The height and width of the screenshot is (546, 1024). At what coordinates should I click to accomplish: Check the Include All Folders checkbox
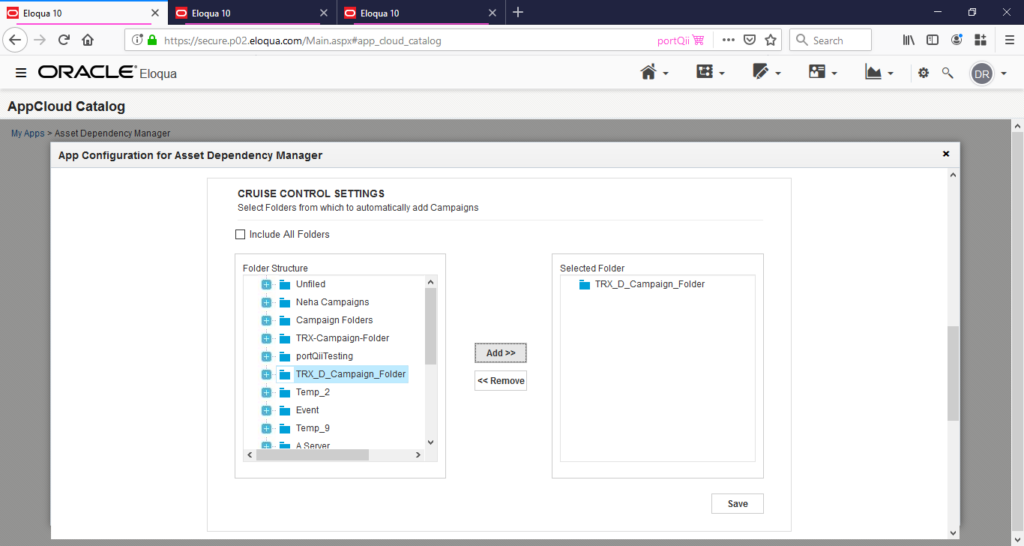point(240,235)
